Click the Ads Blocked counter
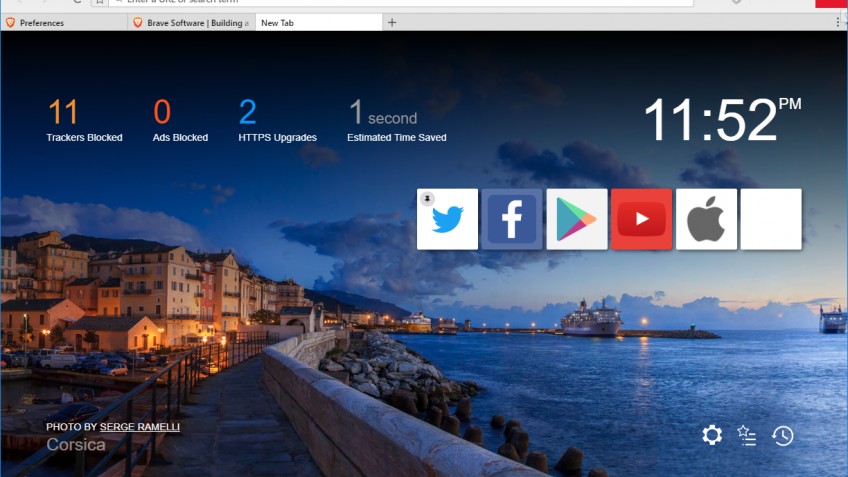This screenshot has height=477, width=848. click(180, 120)
